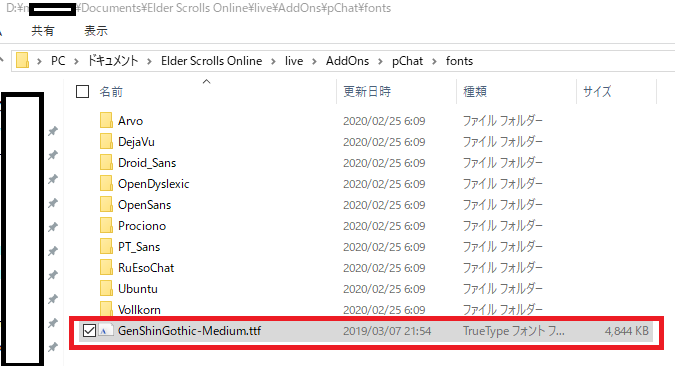The width and height of the screenshot is (675, 366).
Task: Click the 4,844 KB size cell
Action: click(x=626, y=331)
